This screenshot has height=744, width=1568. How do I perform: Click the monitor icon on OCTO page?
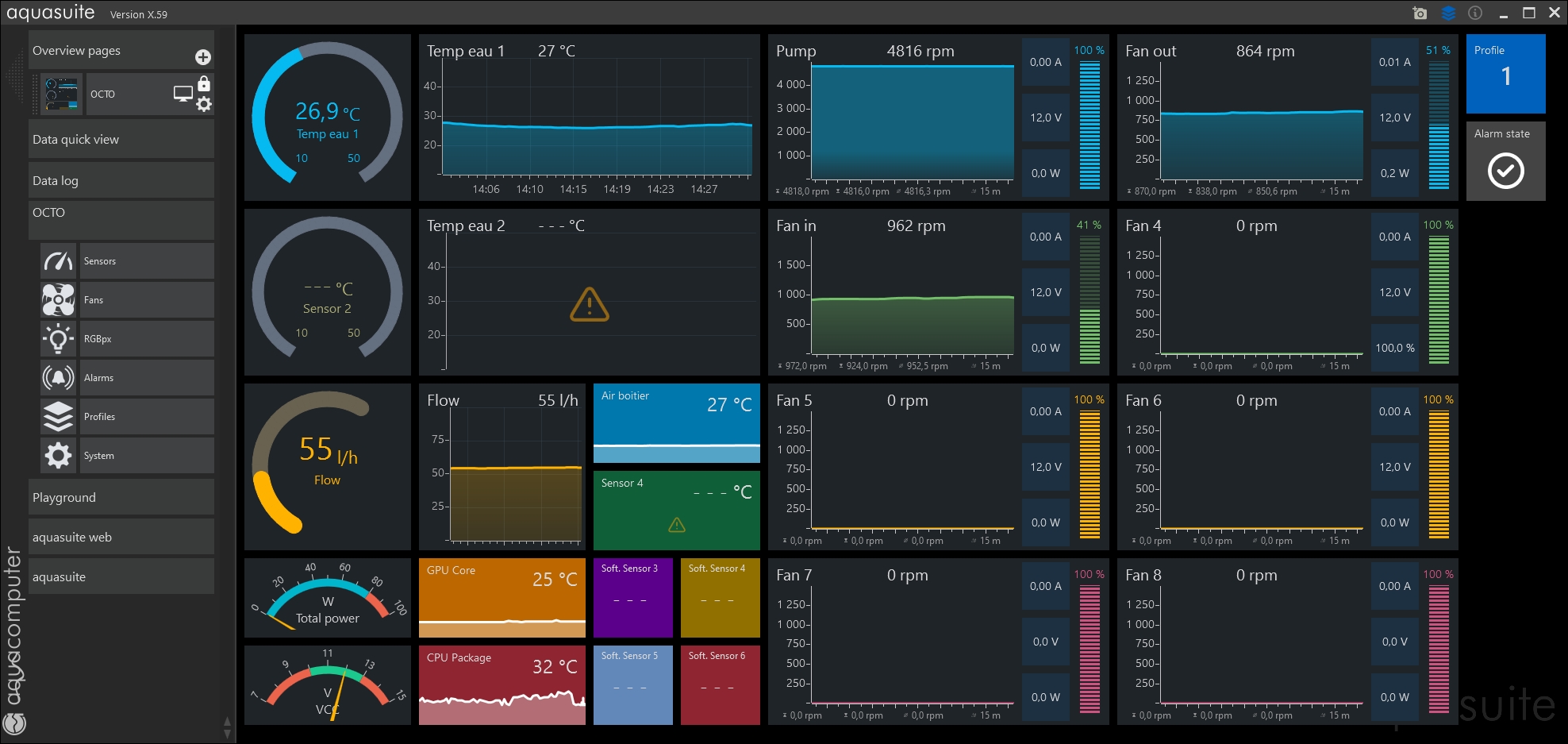pos(183,94)
